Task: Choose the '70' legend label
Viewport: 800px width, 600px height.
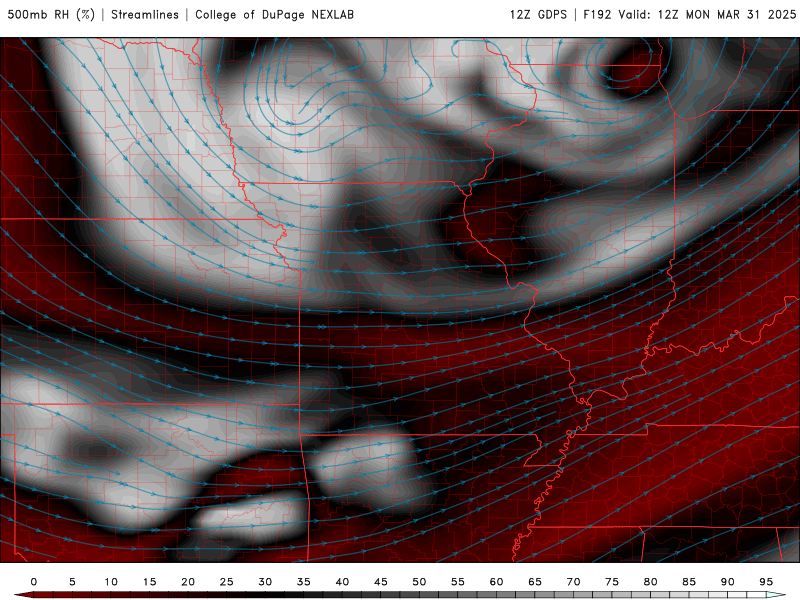Action: pyautogui.click(x=573, y=582)
